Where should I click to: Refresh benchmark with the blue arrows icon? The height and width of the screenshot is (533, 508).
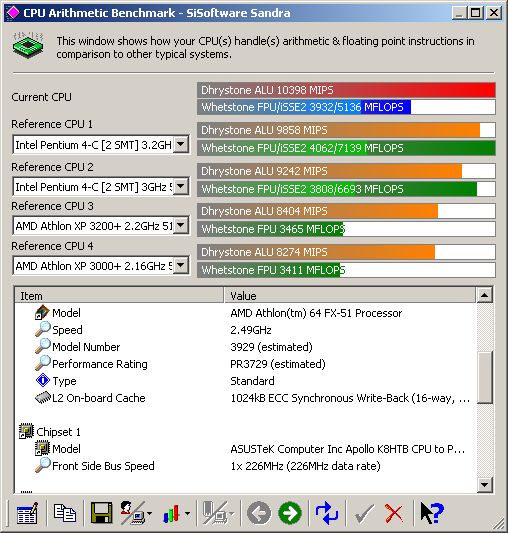(326, 513)
